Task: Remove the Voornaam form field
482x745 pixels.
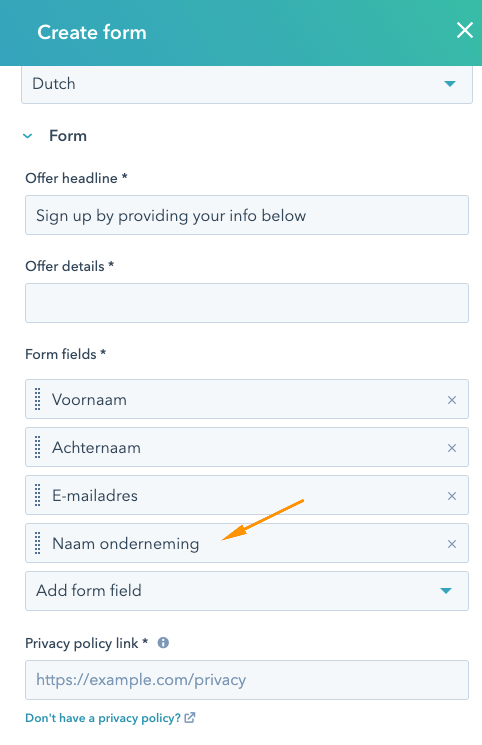Action: (452, 400)
